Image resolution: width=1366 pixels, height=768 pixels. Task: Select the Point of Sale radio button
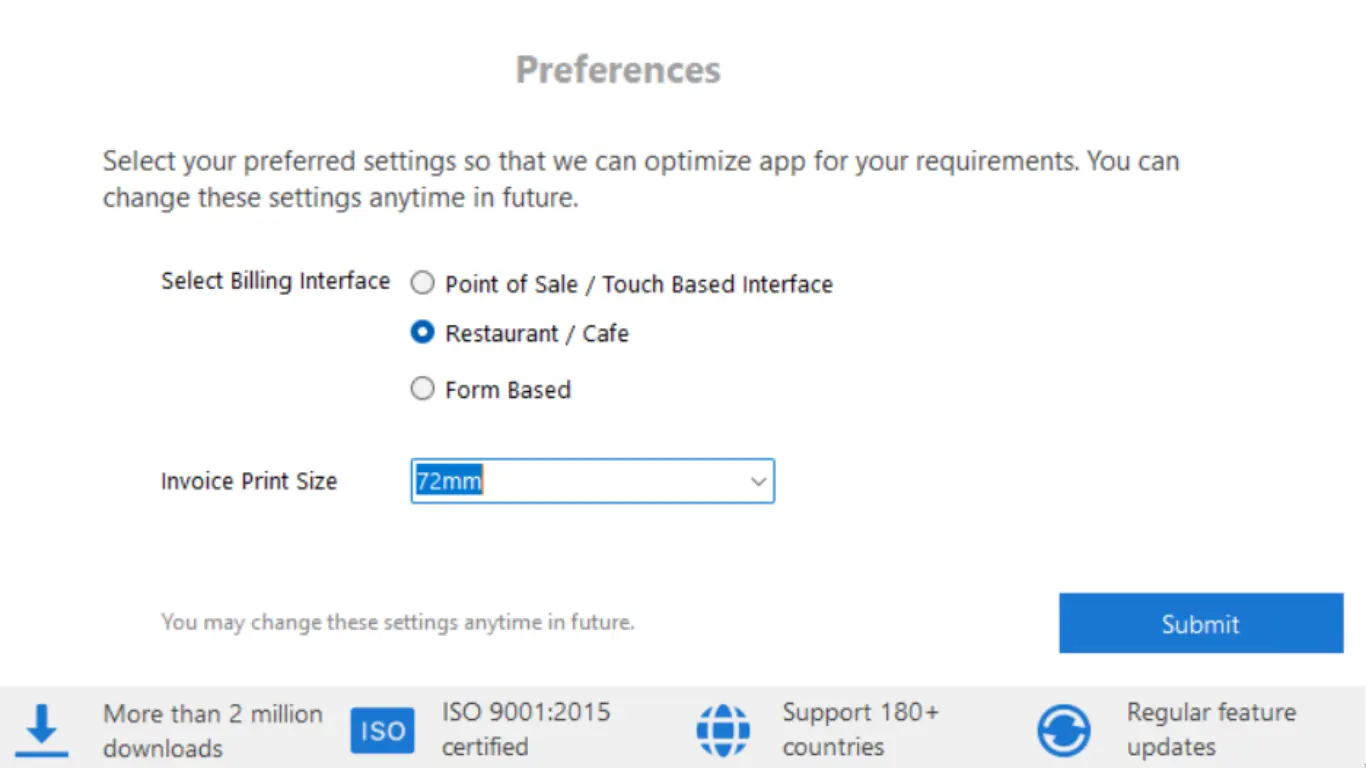tap(423, 284)
